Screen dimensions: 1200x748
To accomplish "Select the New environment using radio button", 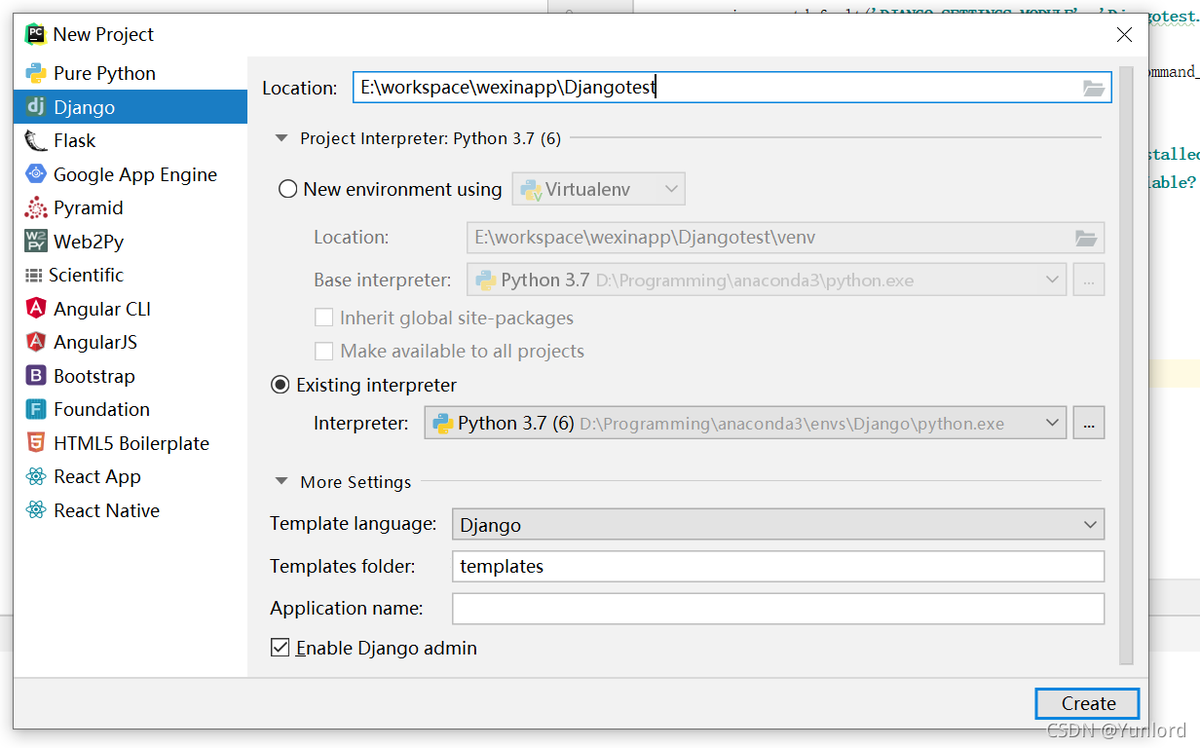I will [x=288, y=189].
